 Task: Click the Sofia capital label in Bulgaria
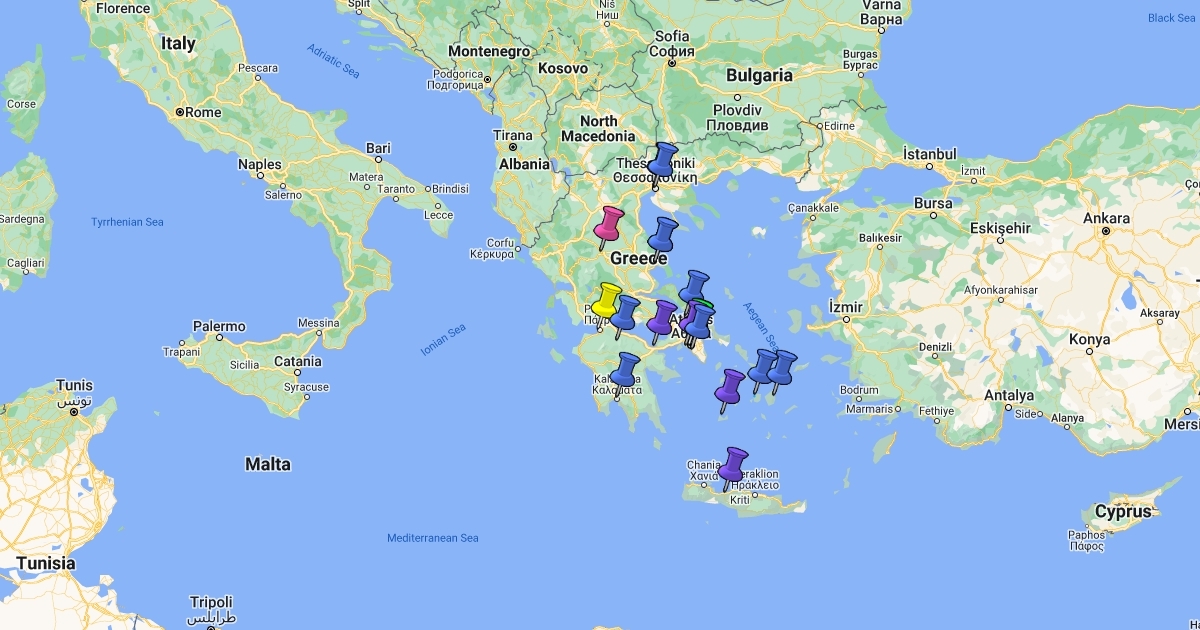[672, 37]
